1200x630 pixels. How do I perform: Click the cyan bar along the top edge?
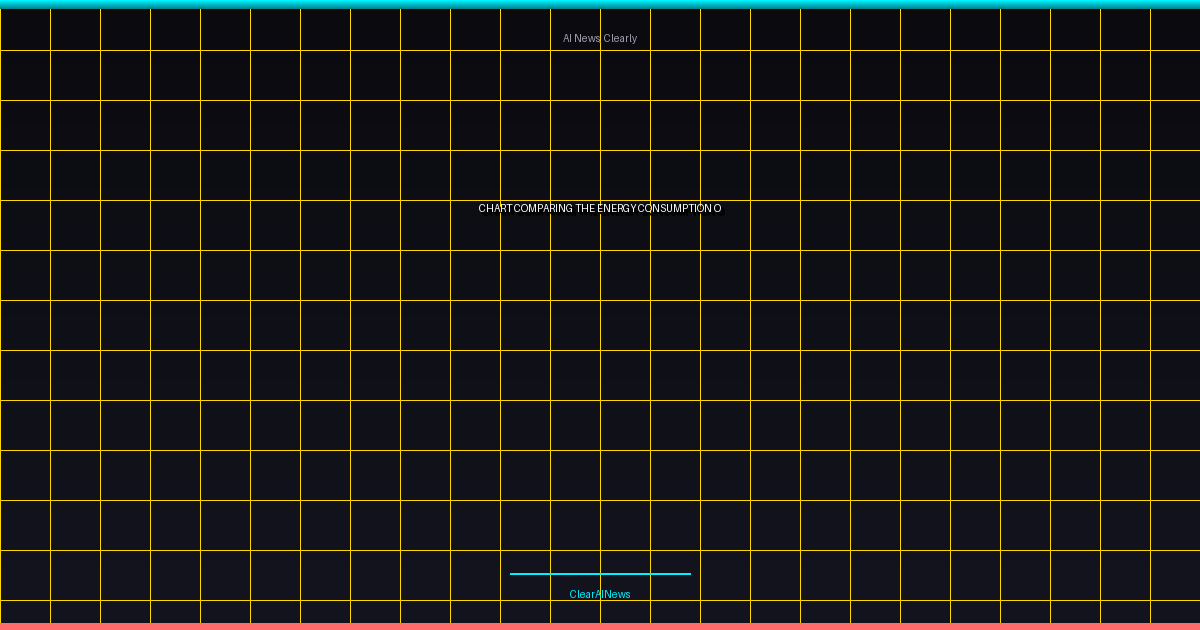pyautogui.click(x=600, y=4)
